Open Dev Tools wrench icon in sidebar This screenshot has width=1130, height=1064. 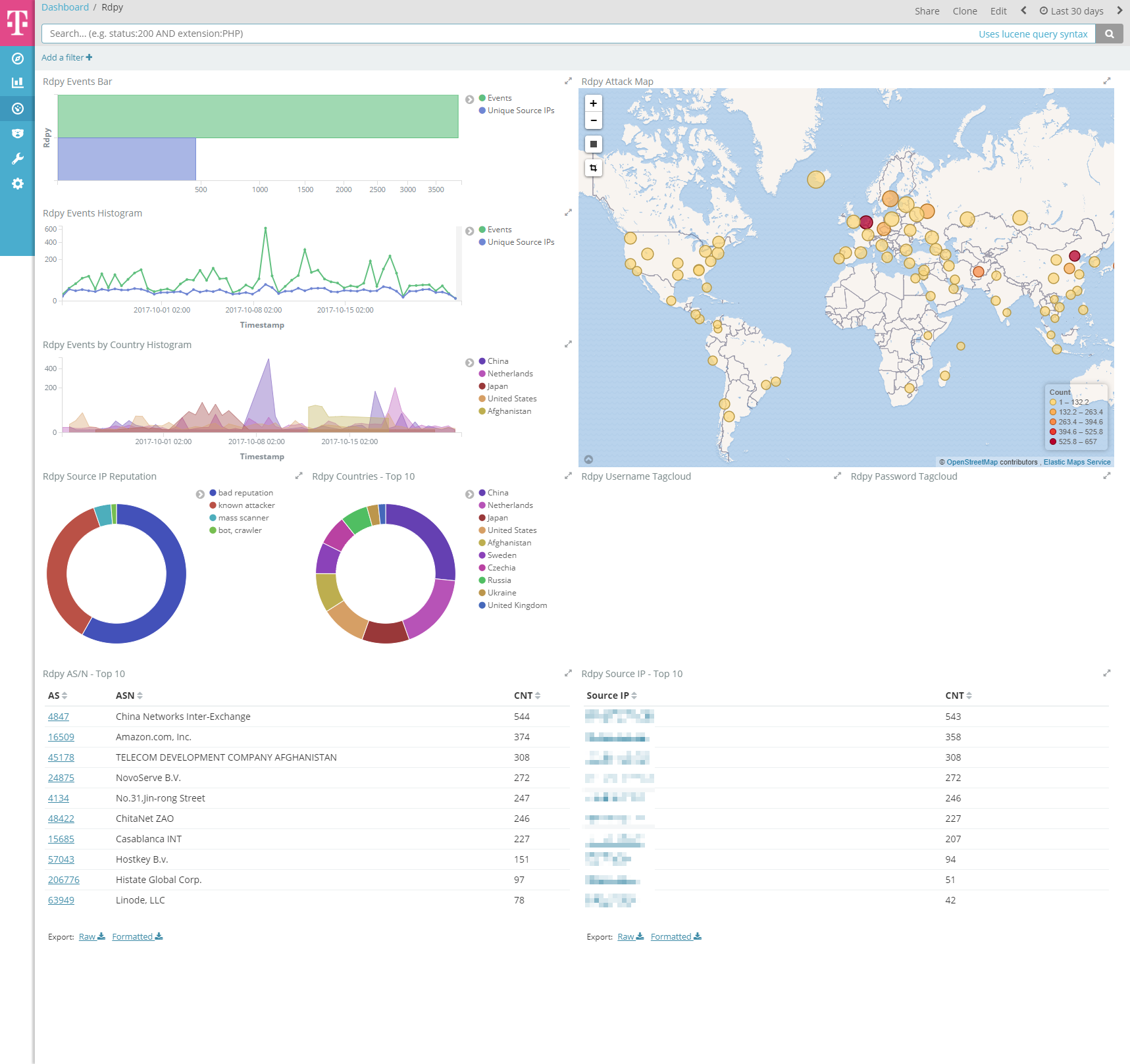tap(18, 159)
